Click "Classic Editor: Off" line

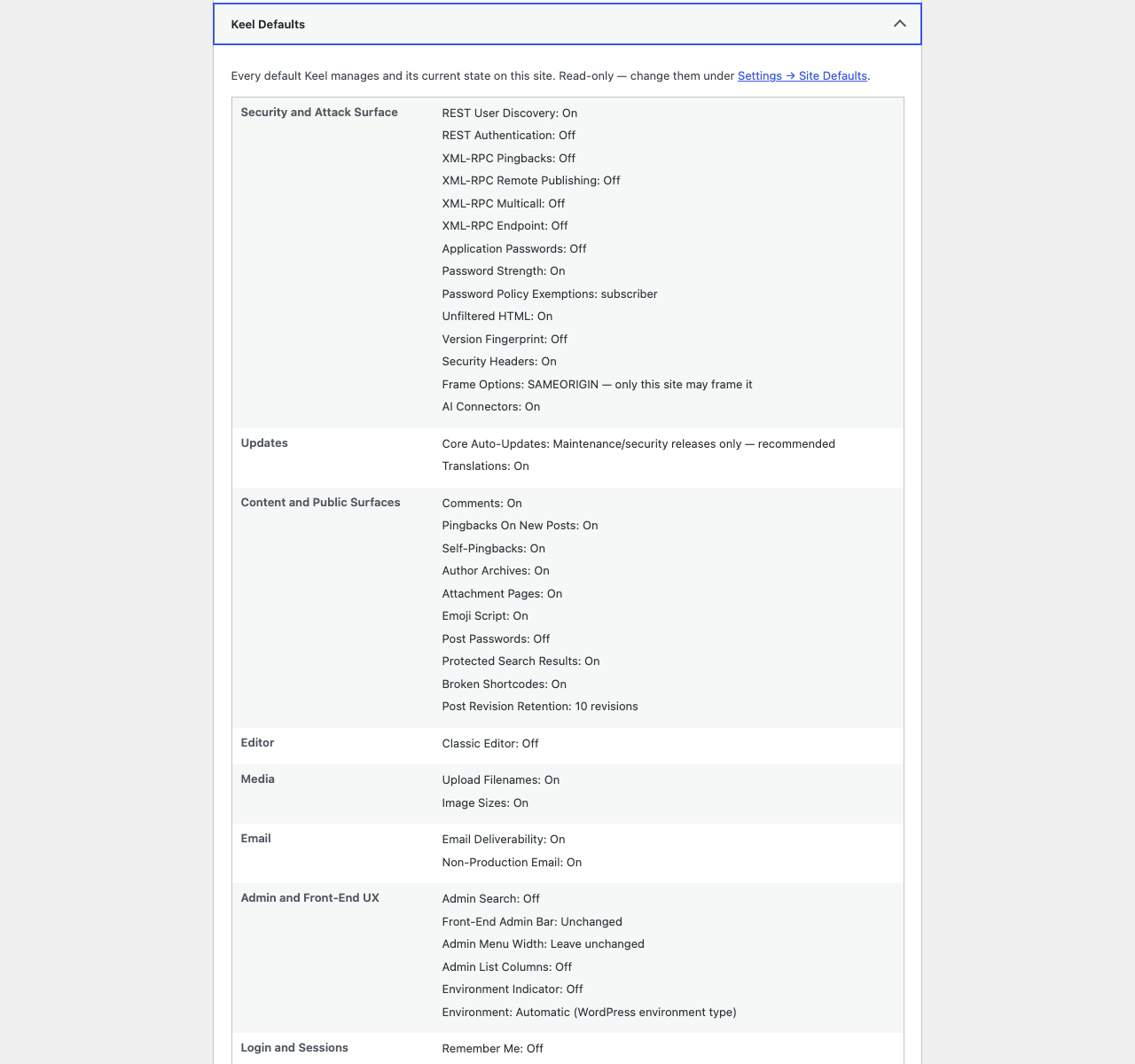(x=490, y=744)
